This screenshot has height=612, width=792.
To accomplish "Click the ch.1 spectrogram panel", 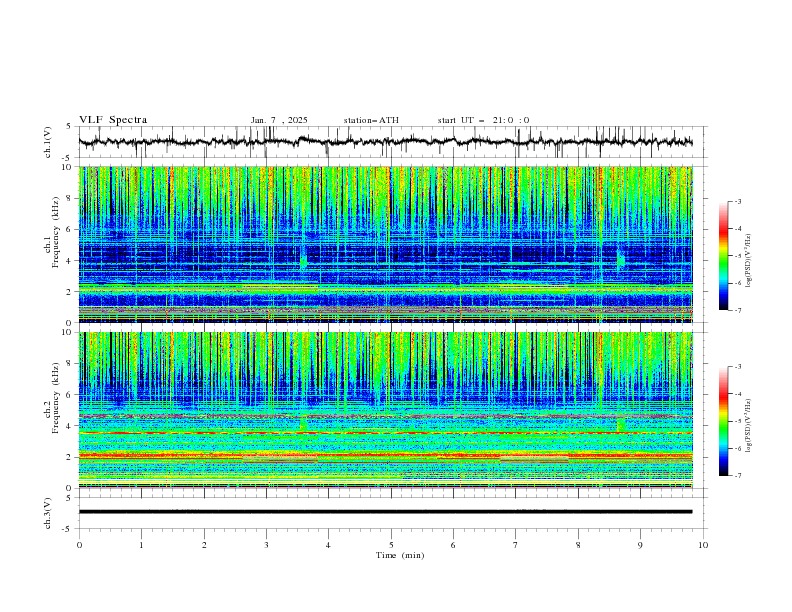I will click(x=385, y=244).
